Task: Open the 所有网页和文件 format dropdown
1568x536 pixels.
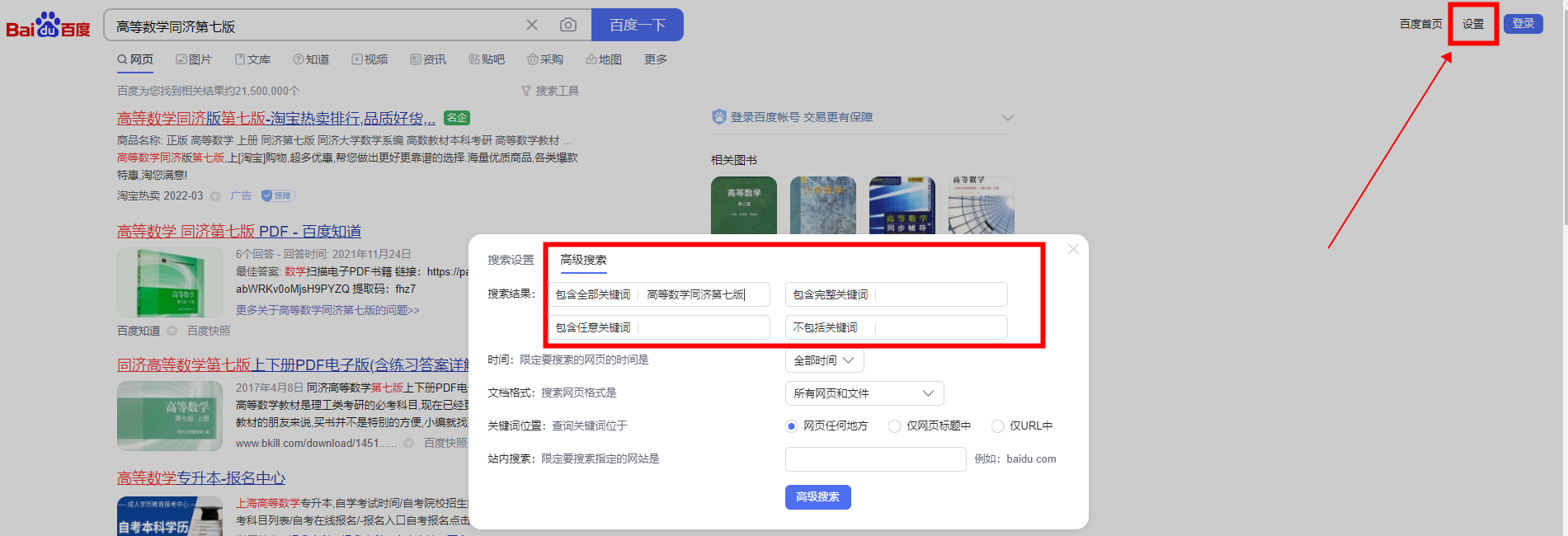Action: click(x=864, y=393)
